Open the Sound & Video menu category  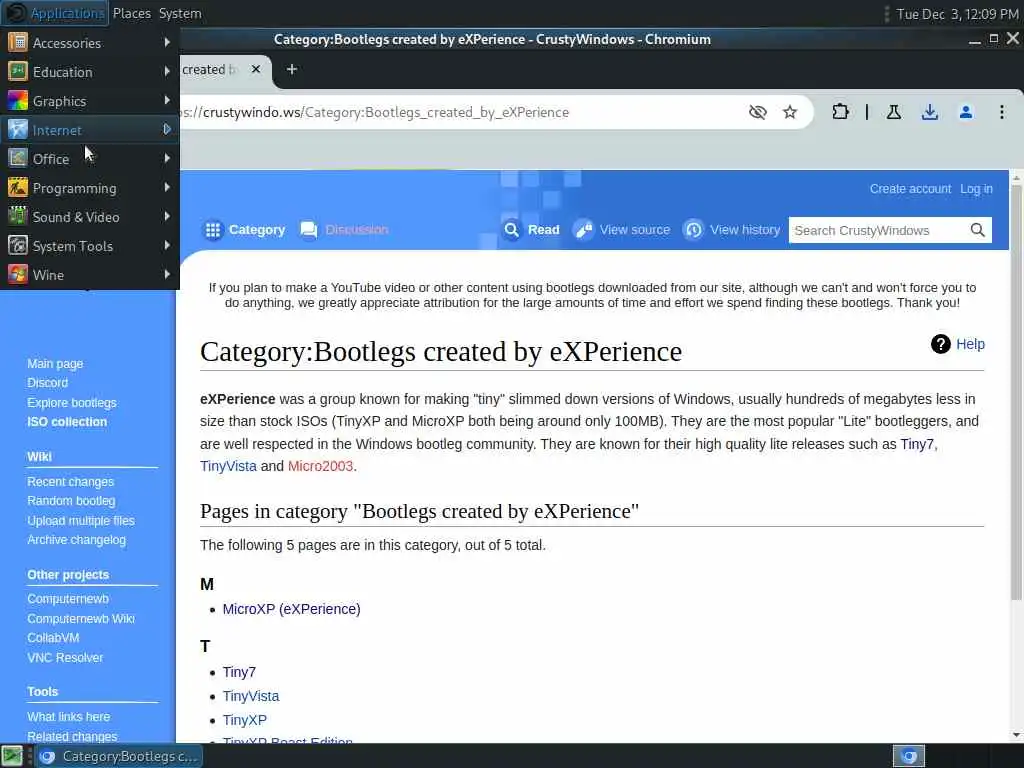[x=90, y=217]
